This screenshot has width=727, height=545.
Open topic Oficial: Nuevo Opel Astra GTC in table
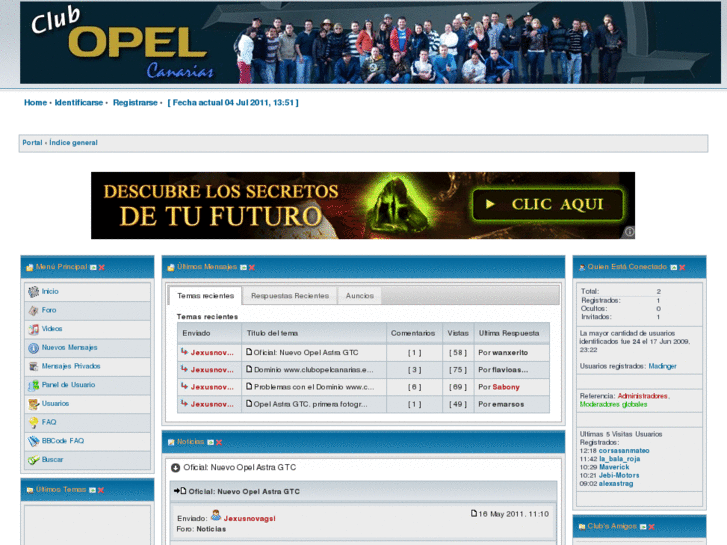click(306, 353)
